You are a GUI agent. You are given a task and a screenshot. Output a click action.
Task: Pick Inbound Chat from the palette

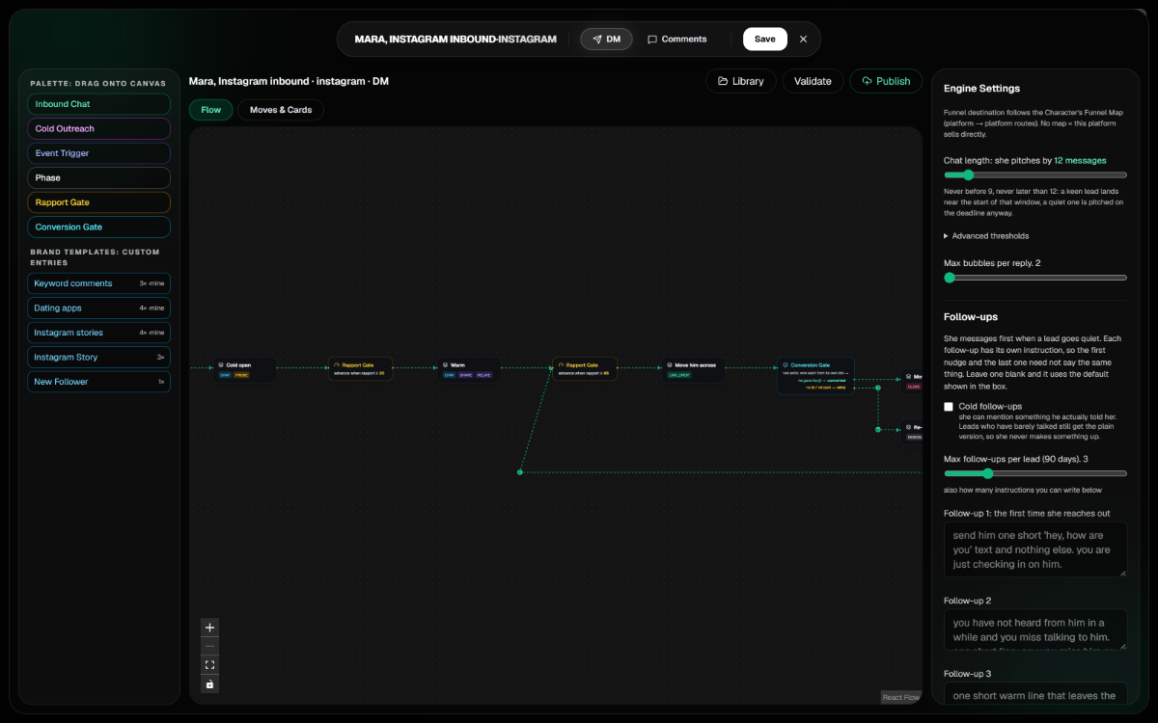tap(99, 104)
